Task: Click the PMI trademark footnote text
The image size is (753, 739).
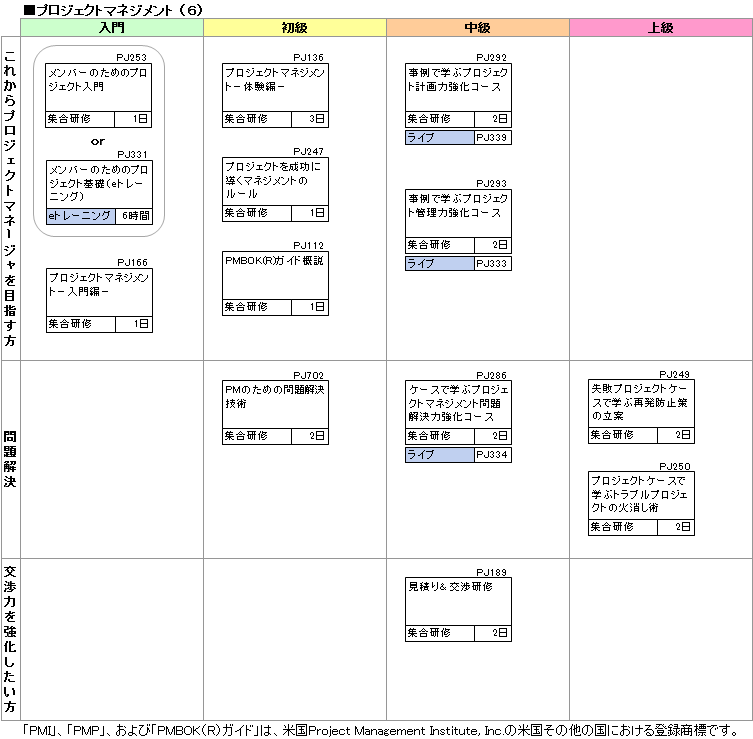Action: pyautogui.click(x=381, y=730)
